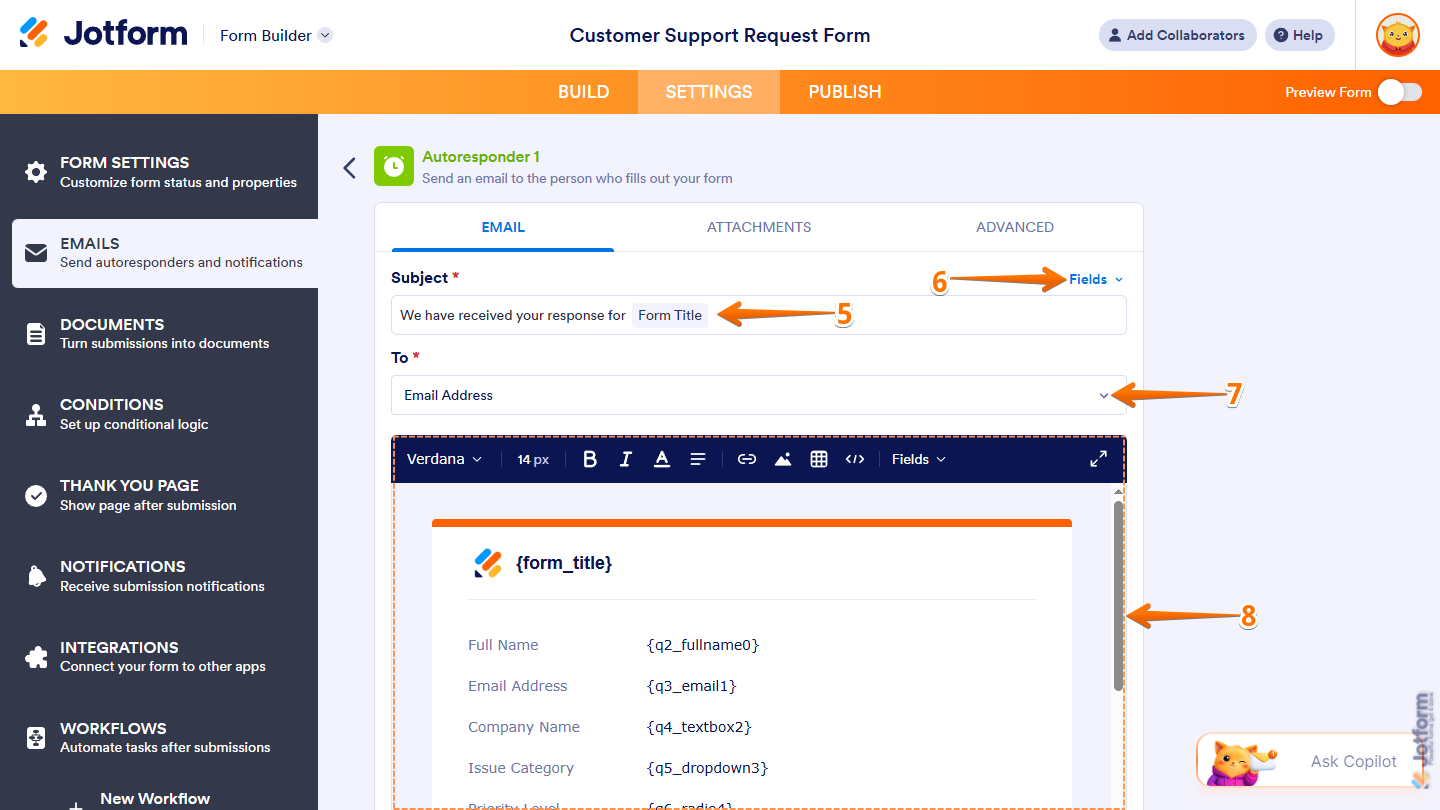
Task: Click the {q3_email1} placeholder
Action: 692,686
